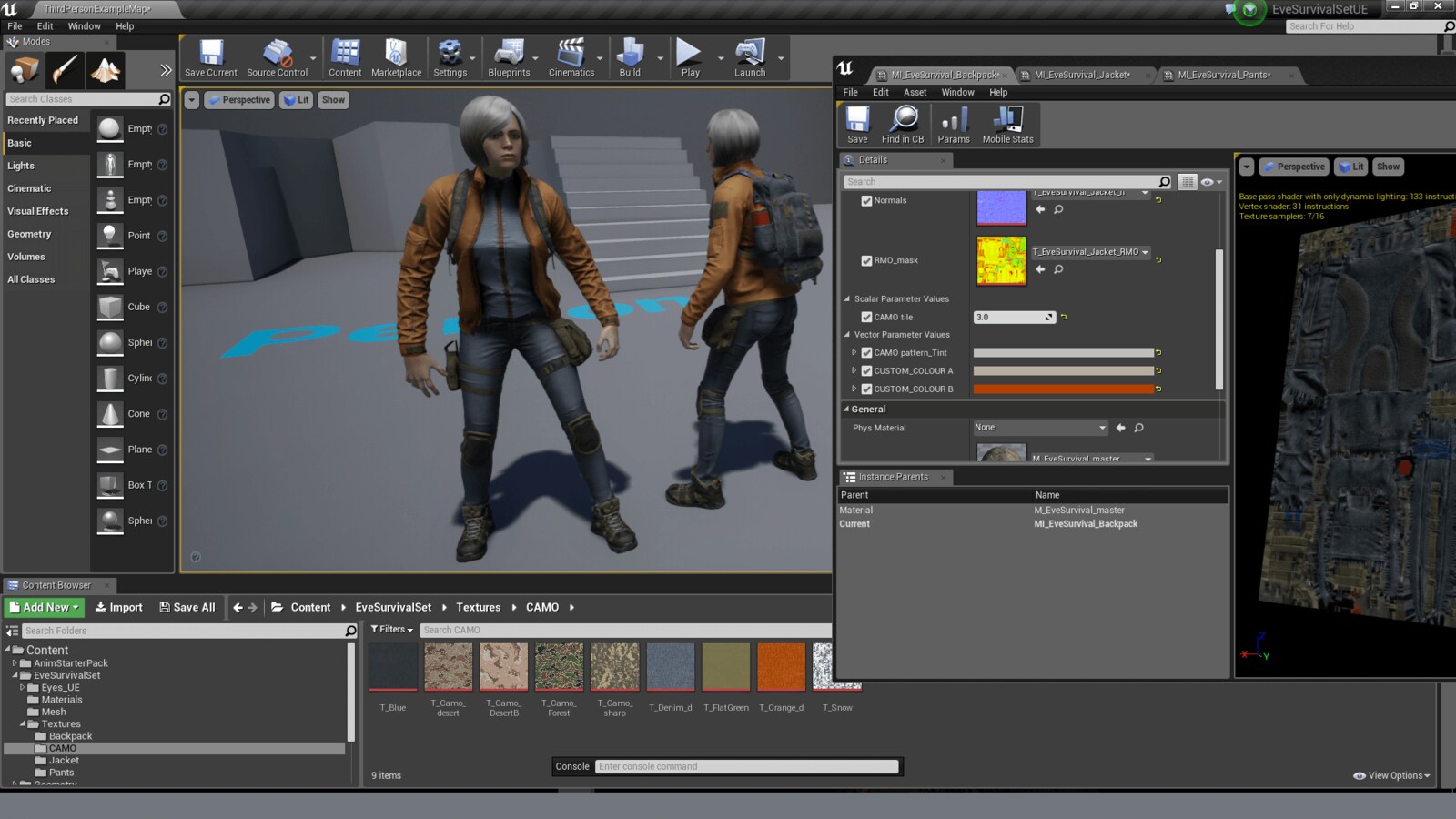Open the Window menu in the material editor
The width and height of the screenshot is (1456, 819).
[x=956, y=92]
